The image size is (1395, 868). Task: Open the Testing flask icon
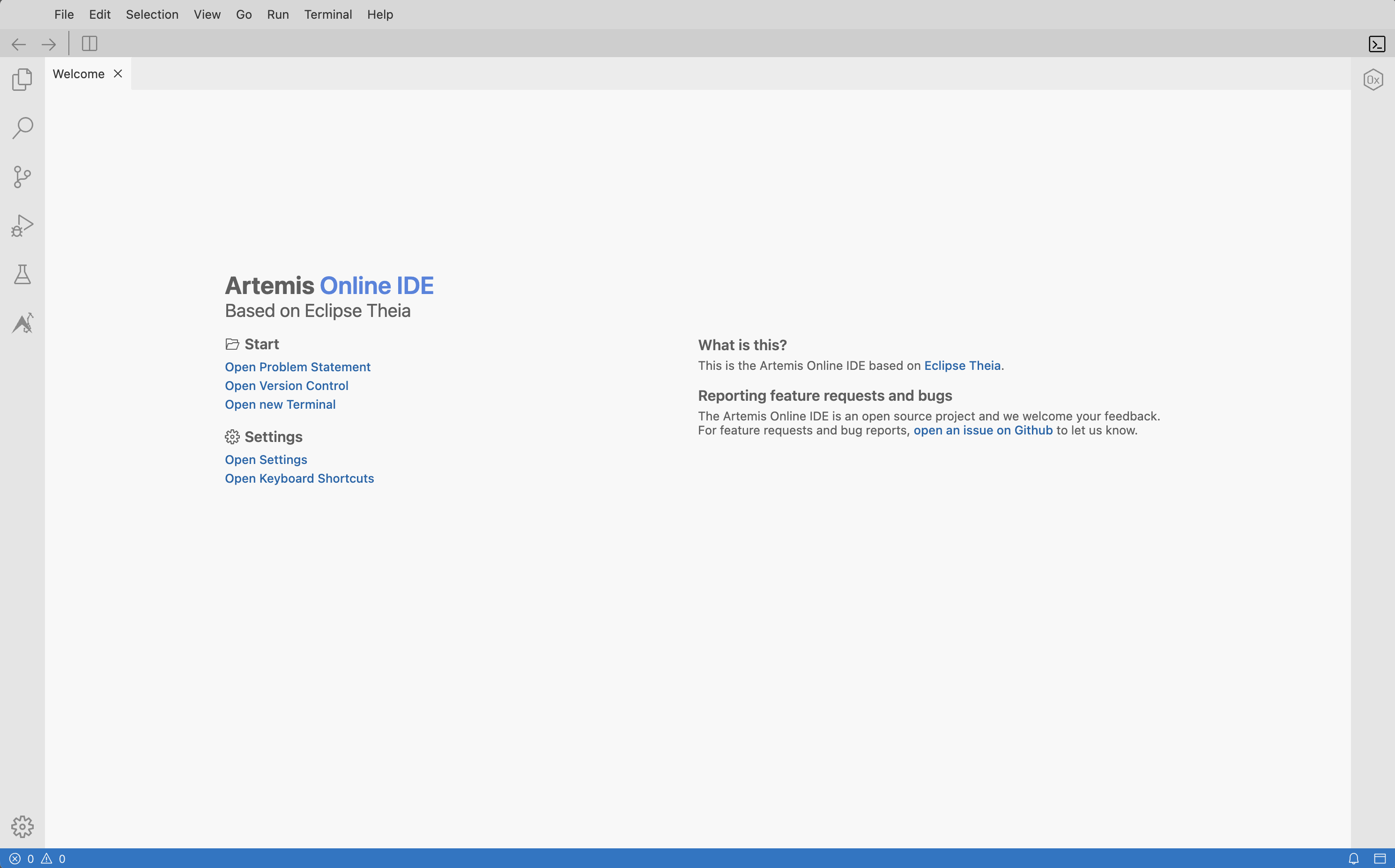pos(22,274)
